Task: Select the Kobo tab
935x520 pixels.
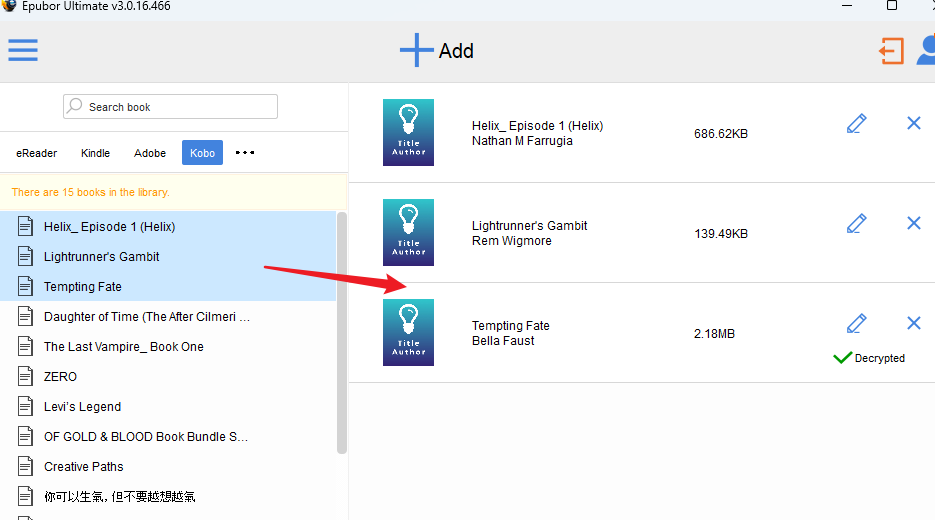Action: 202,153
